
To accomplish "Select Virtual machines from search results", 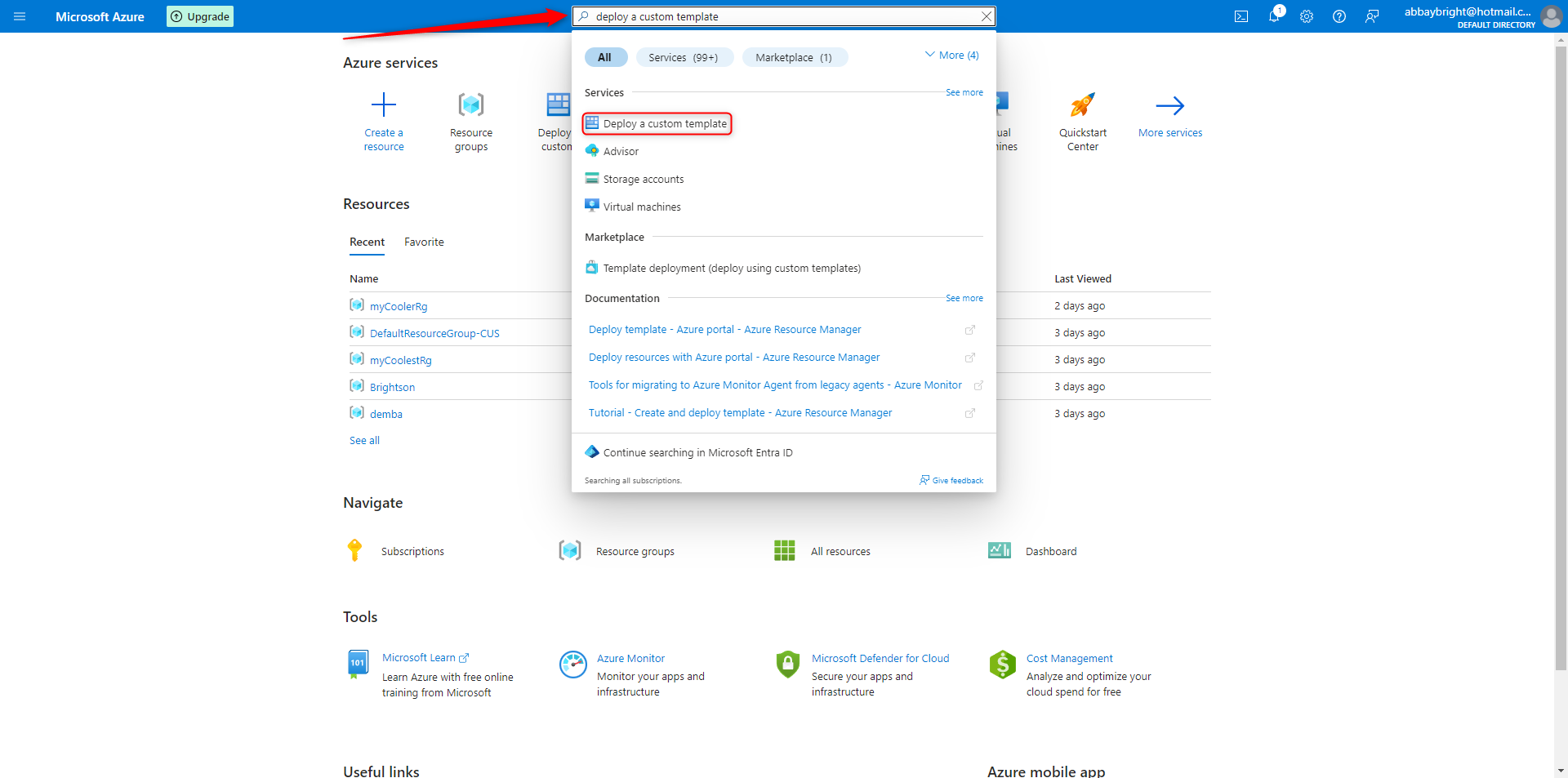I will tap(642, 207).
